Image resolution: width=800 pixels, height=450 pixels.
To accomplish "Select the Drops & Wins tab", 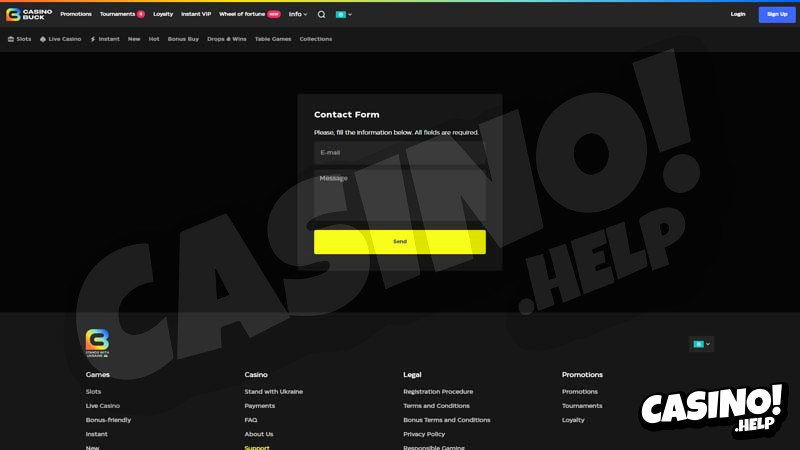I will click(x=227, y=39).
